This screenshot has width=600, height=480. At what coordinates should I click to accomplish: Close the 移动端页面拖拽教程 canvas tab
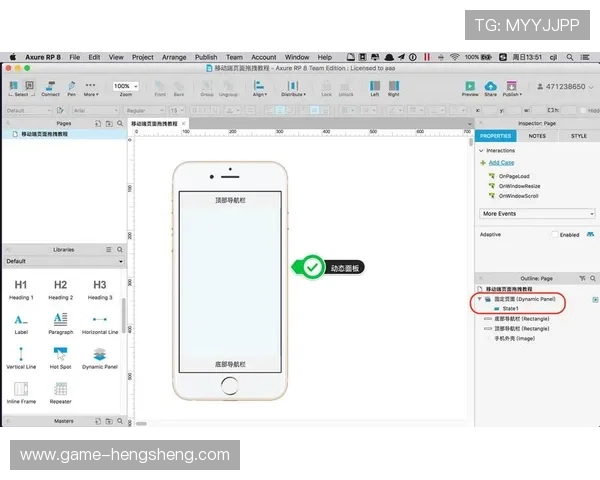pos(184,123)
